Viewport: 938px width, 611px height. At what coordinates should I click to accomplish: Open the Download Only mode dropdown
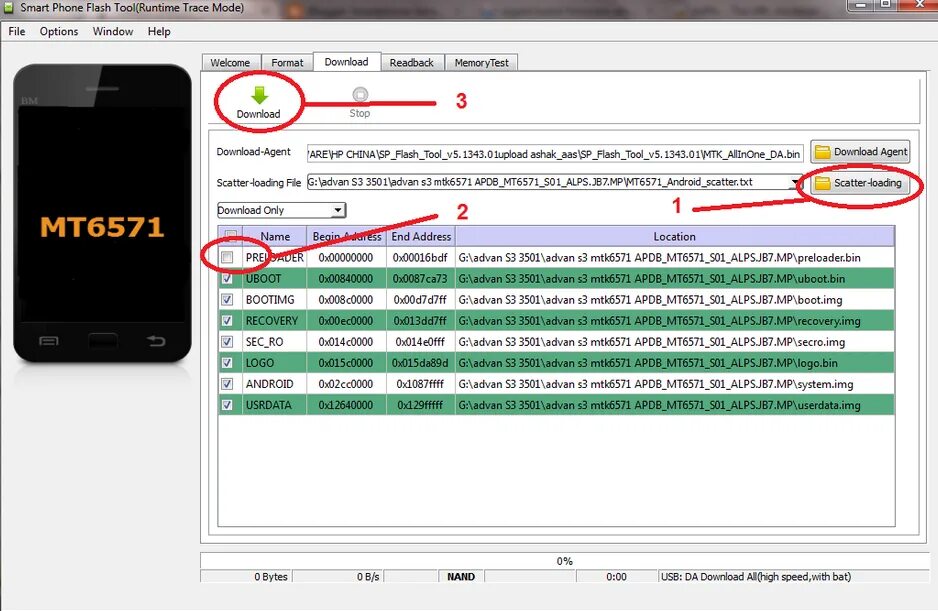tap(340, 210)
